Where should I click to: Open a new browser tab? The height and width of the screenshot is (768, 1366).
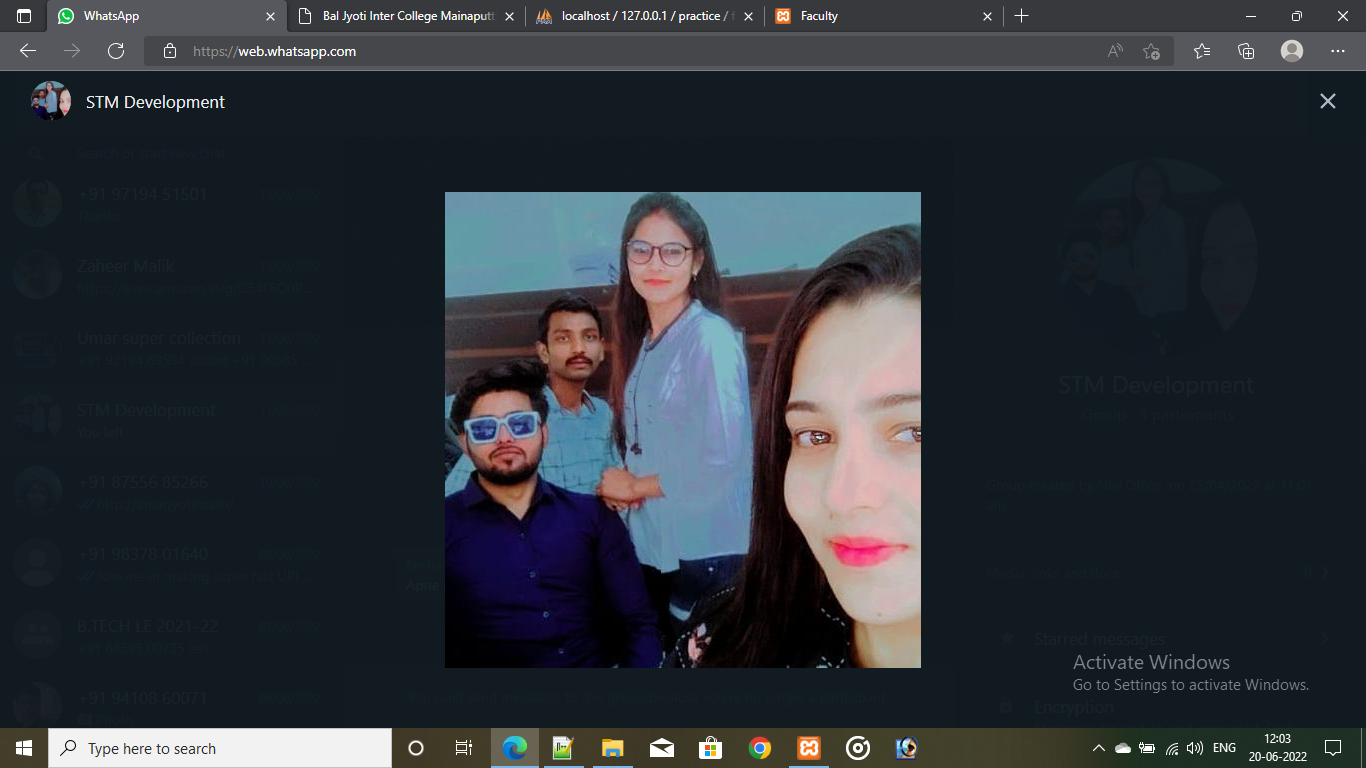1021,16
